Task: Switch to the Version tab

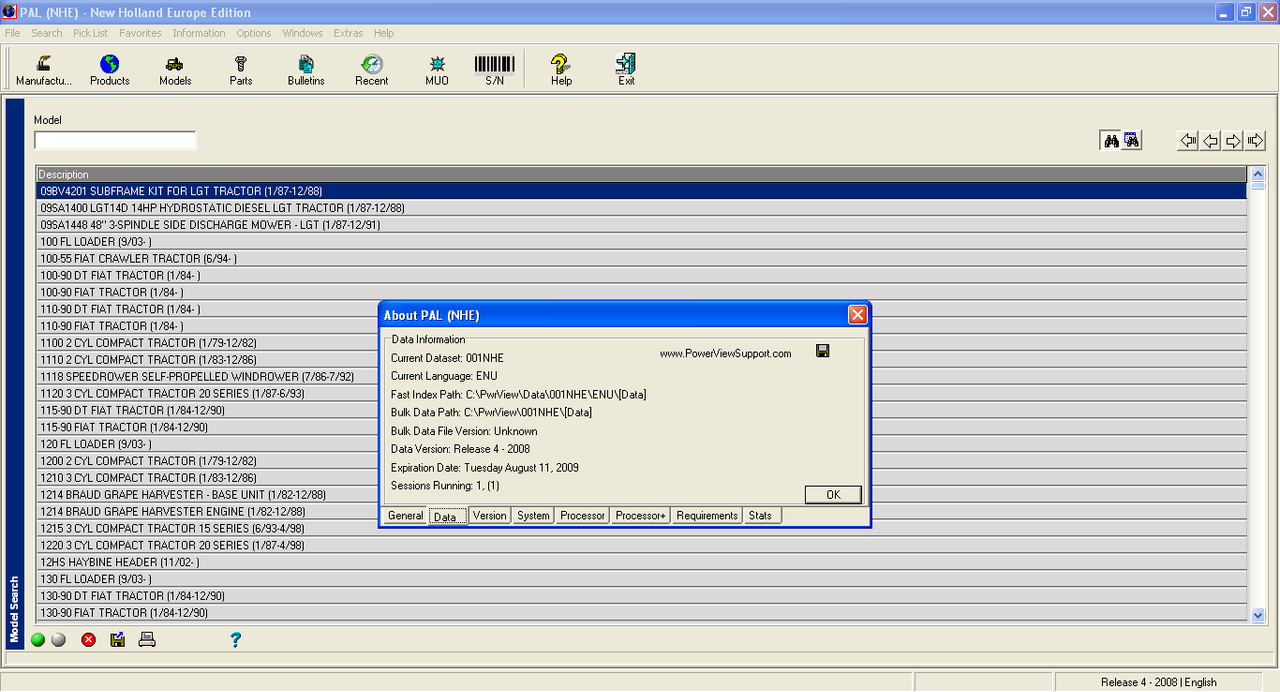Action: (x=490, y=516)
